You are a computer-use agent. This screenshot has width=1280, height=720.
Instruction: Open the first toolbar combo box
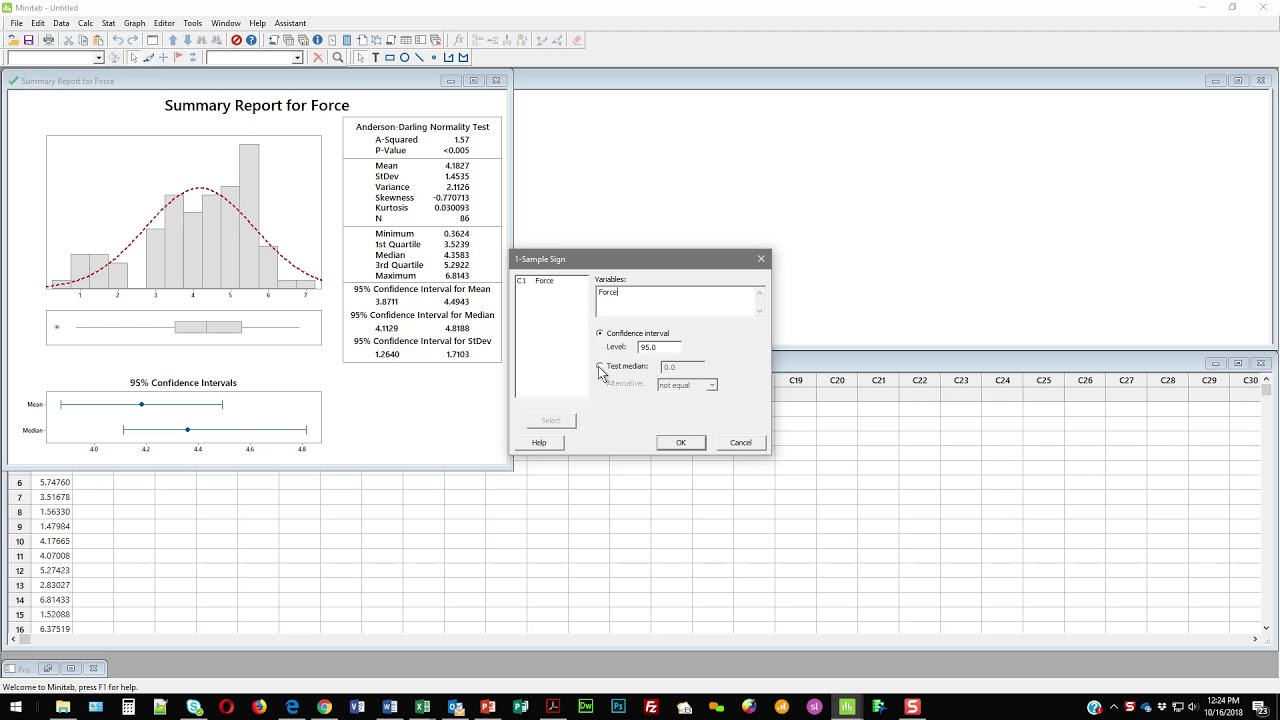pyautogui.click(x=98, y=58)
